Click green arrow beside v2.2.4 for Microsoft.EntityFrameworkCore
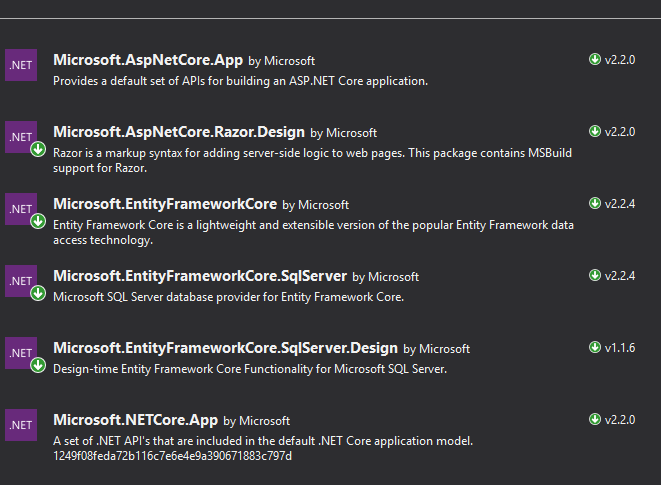 point(595,203)
